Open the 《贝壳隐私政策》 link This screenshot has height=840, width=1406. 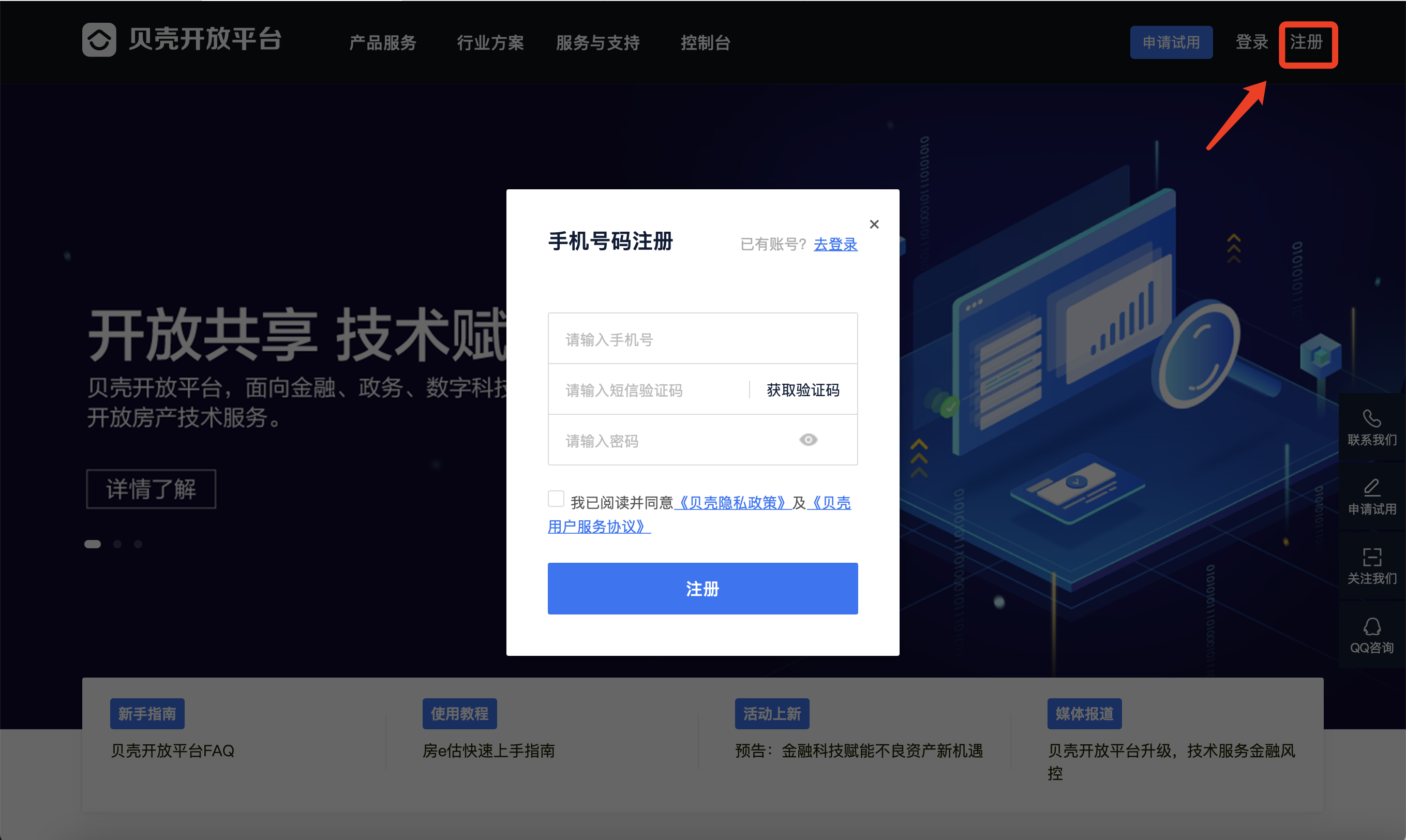point(732,503)
